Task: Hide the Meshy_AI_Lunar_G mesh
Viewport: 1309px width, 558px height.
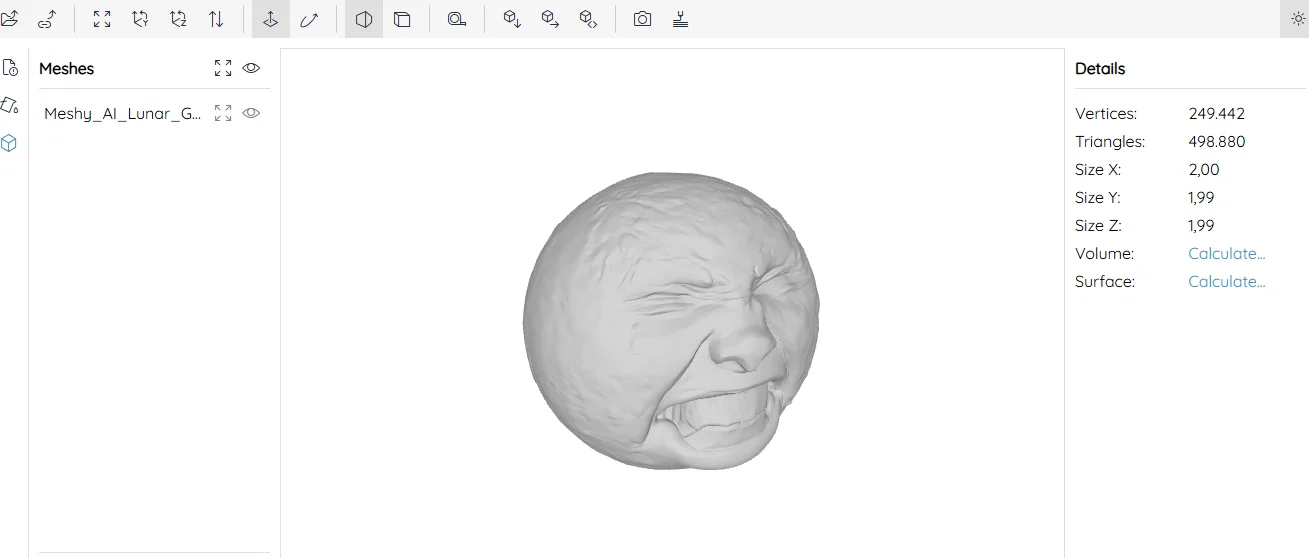Action: tap(251, 113)
